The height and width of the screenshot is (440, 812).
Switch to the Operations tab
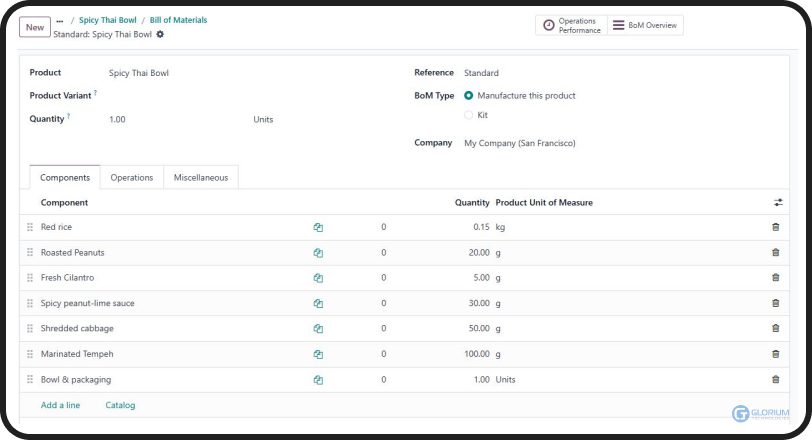(x=132, y=178)
